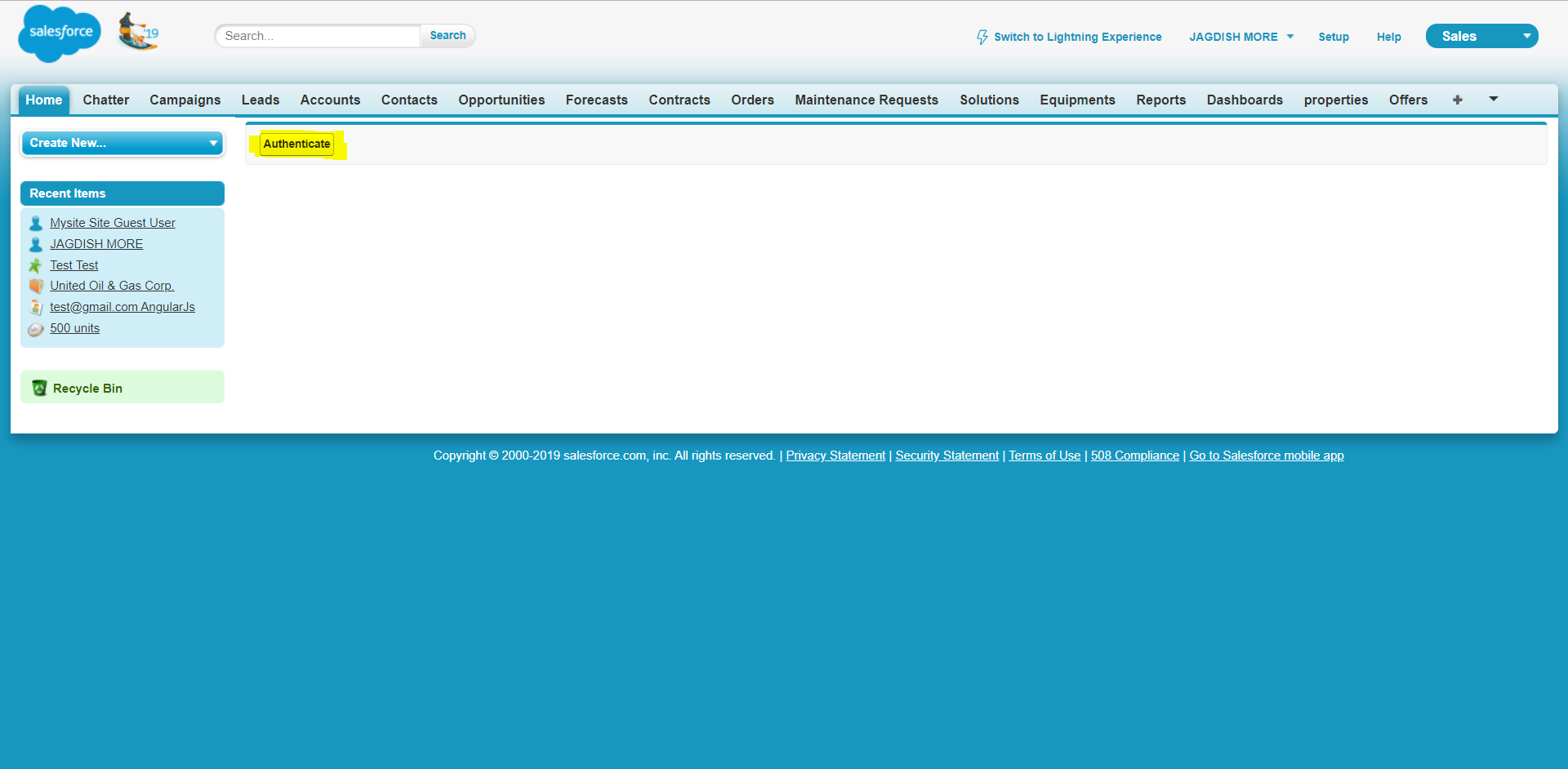Click the Recycle Bin icon

tap(39, 388)
